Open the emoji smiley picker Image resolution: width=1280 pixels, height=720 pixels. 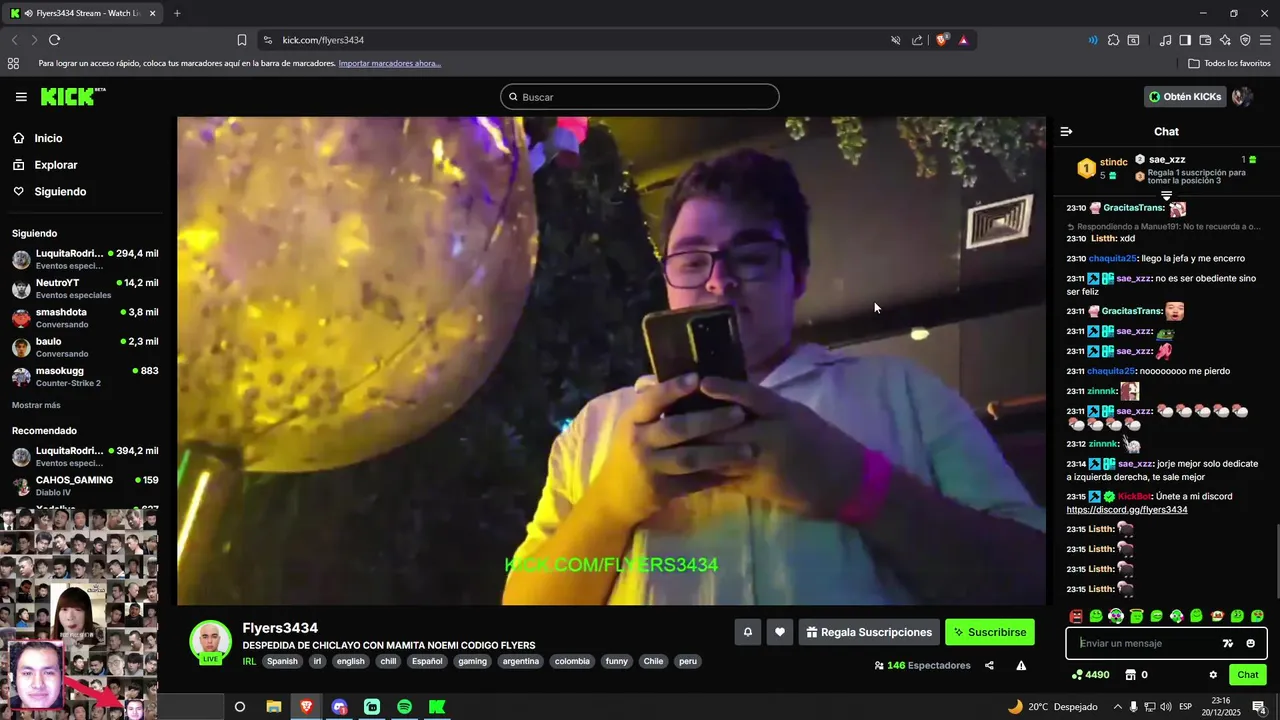click(x=1250, y=643)
